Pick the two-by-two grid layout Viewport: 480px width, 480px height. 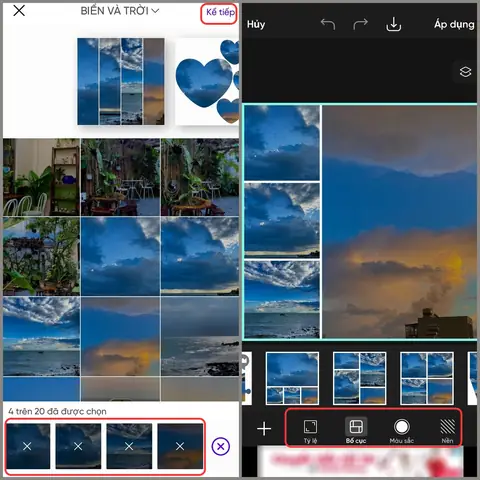coord(427,378)
